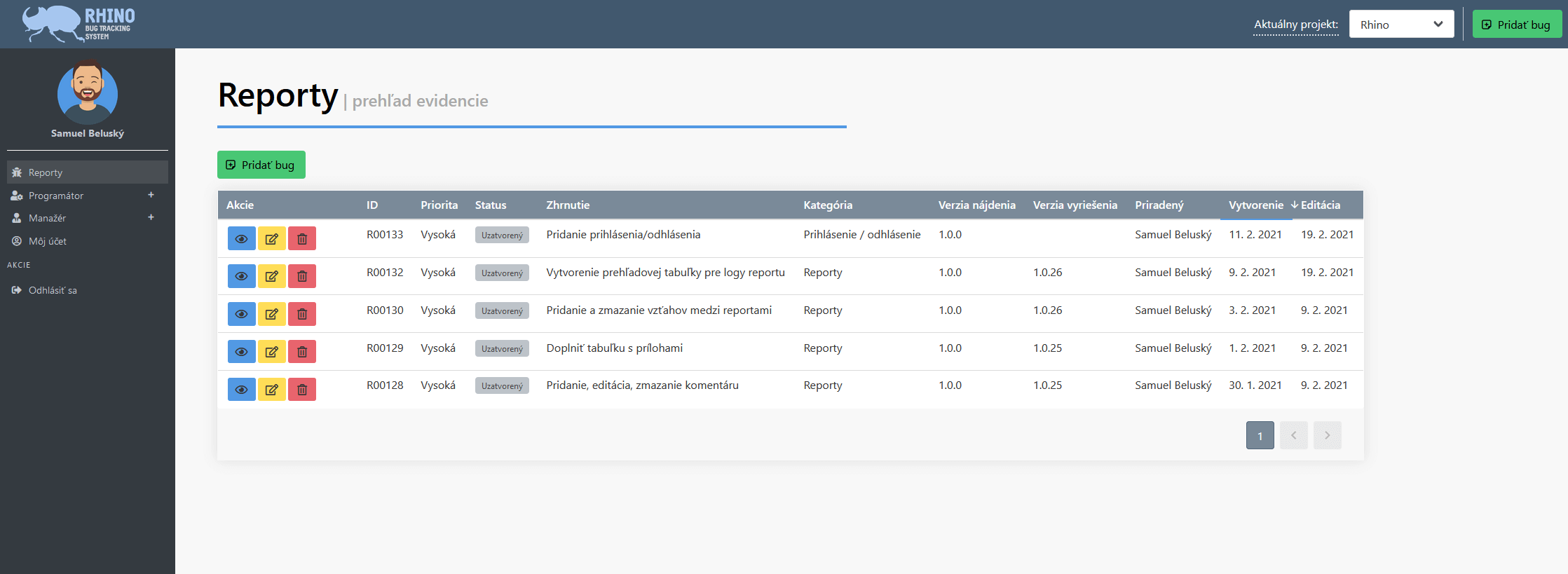Delete report R00133 with the trash icon
Screen dimensions: 1568x574
click(x=302, y=239)
